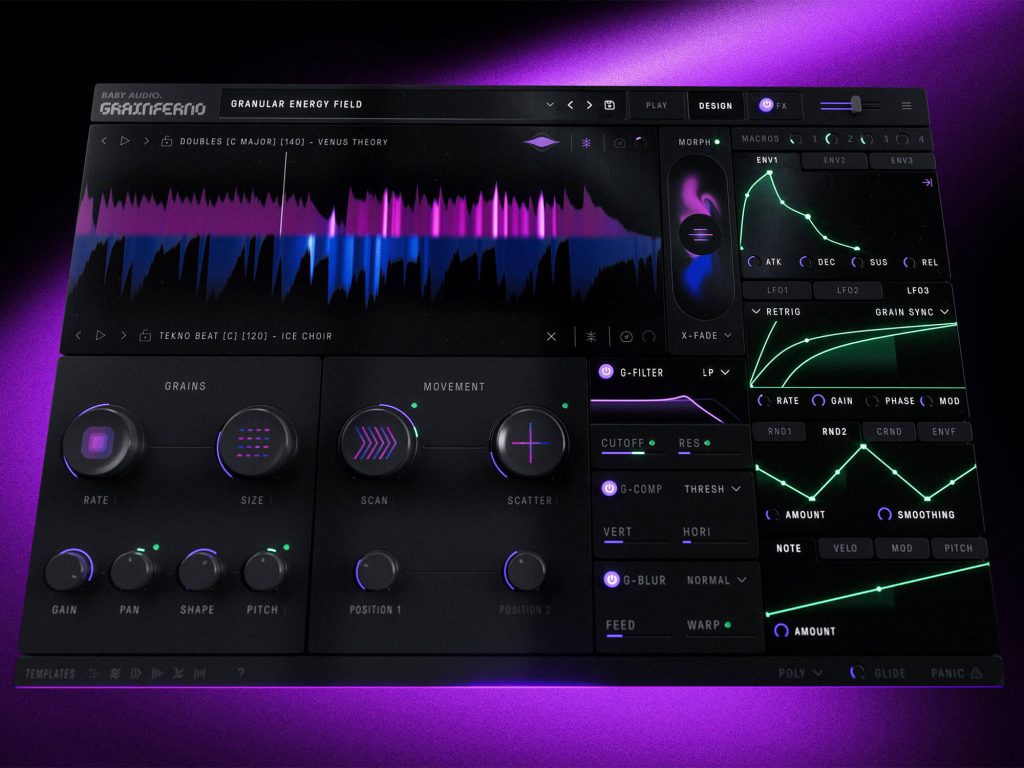Image resolution: width=1024 pixels, height=768 pixels.
Task: Toggle the Res modulation dot
Action: tap(707, 443)
